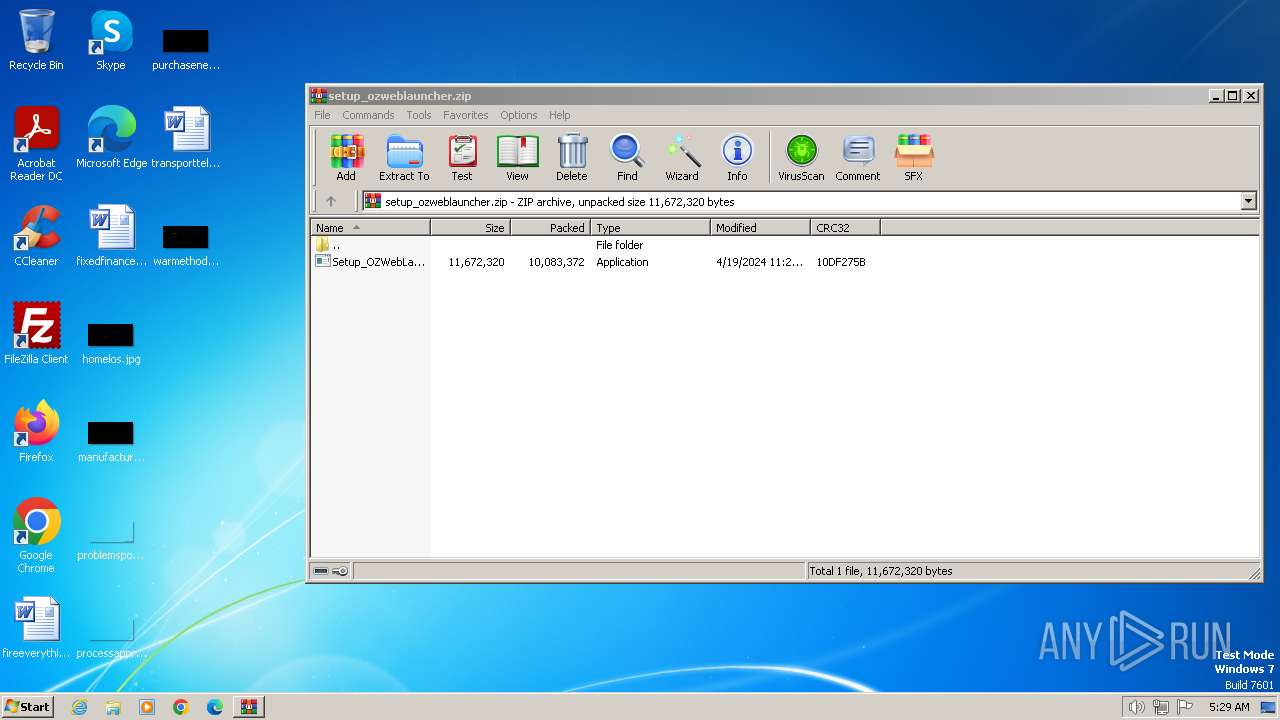Open the Help menu

point(560,115)
